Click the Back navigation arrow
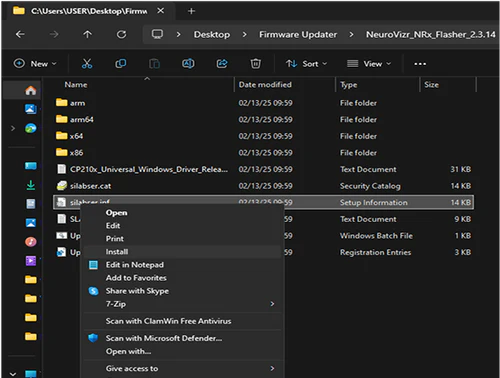This screenshot has width=500, height=378. click(20, 34)
